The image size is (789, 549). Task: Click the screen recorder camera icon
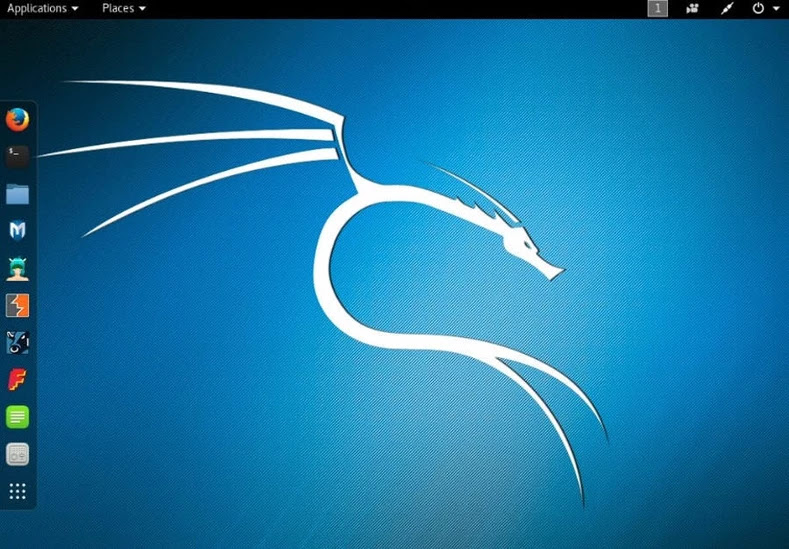pos(692,9)
